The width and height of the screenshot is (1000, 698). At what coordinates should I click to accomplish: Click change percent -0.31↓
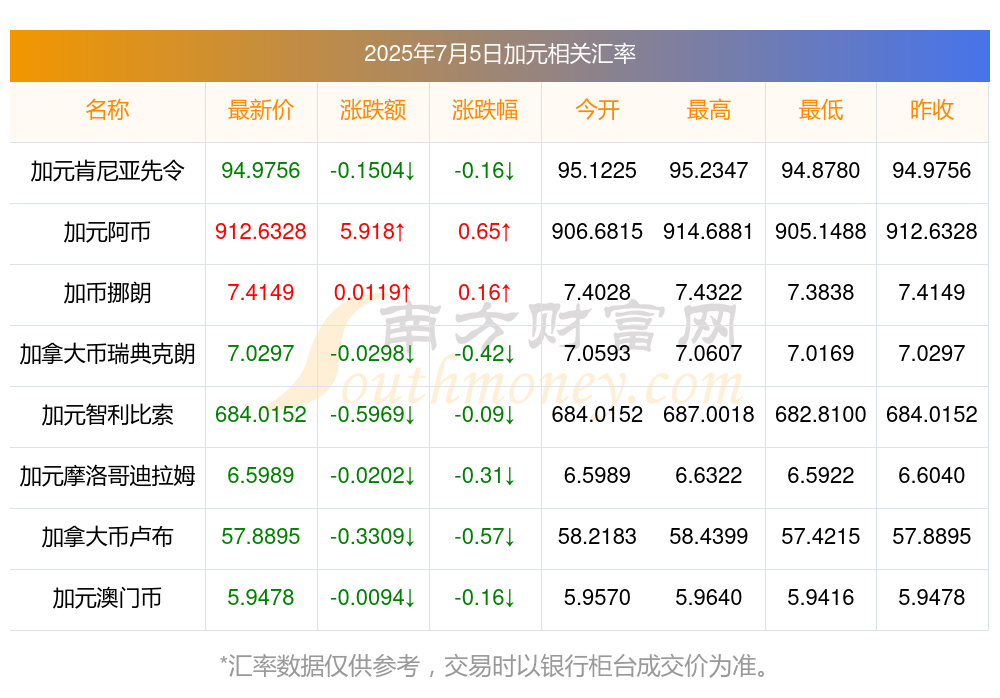[x=485, y=475]
